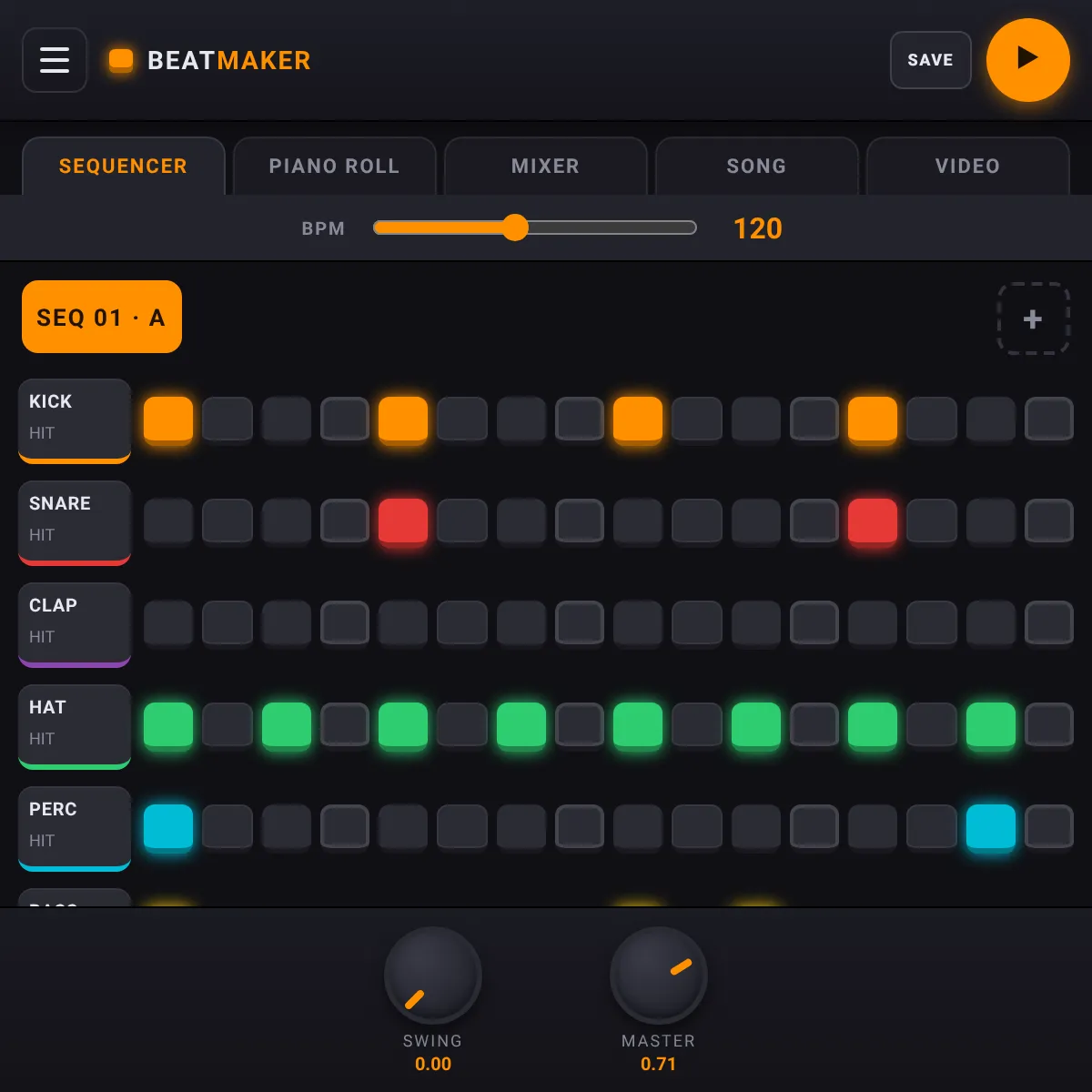Select the SEQ 01 · A pattern button
This screenshot has width=1092, height=1092.
(x=102, y=317)
